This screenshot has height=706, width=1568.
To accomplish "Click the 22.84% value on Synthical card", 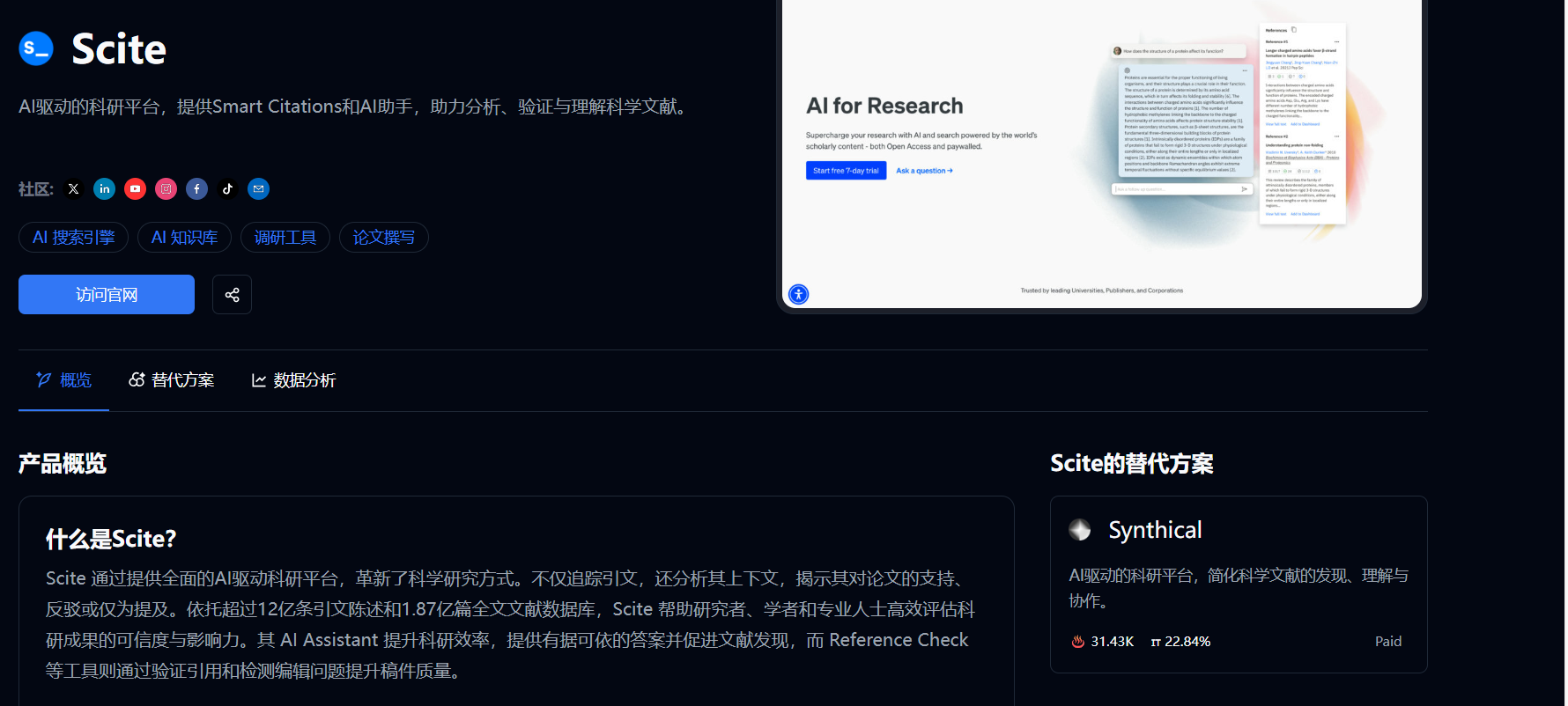I will click(x=1187, y=642).
